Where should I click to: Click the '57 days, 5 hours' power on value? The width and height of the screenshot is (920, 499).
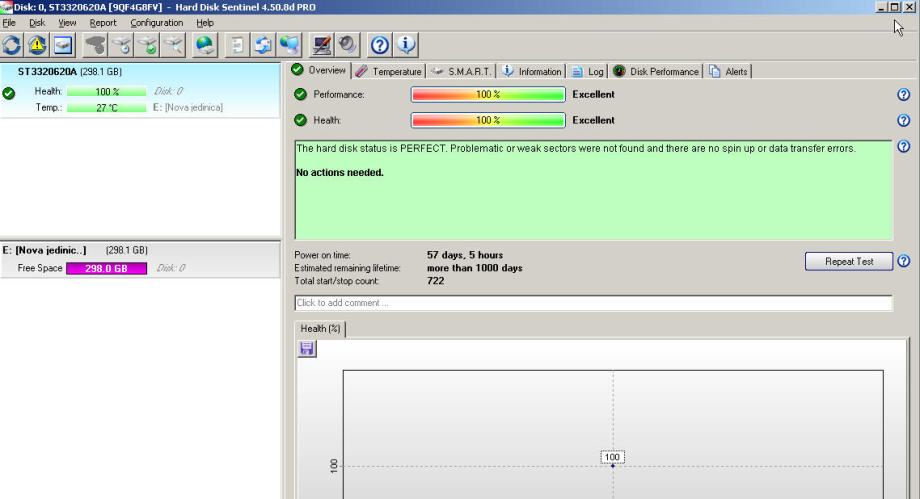(x=465, y=255)
